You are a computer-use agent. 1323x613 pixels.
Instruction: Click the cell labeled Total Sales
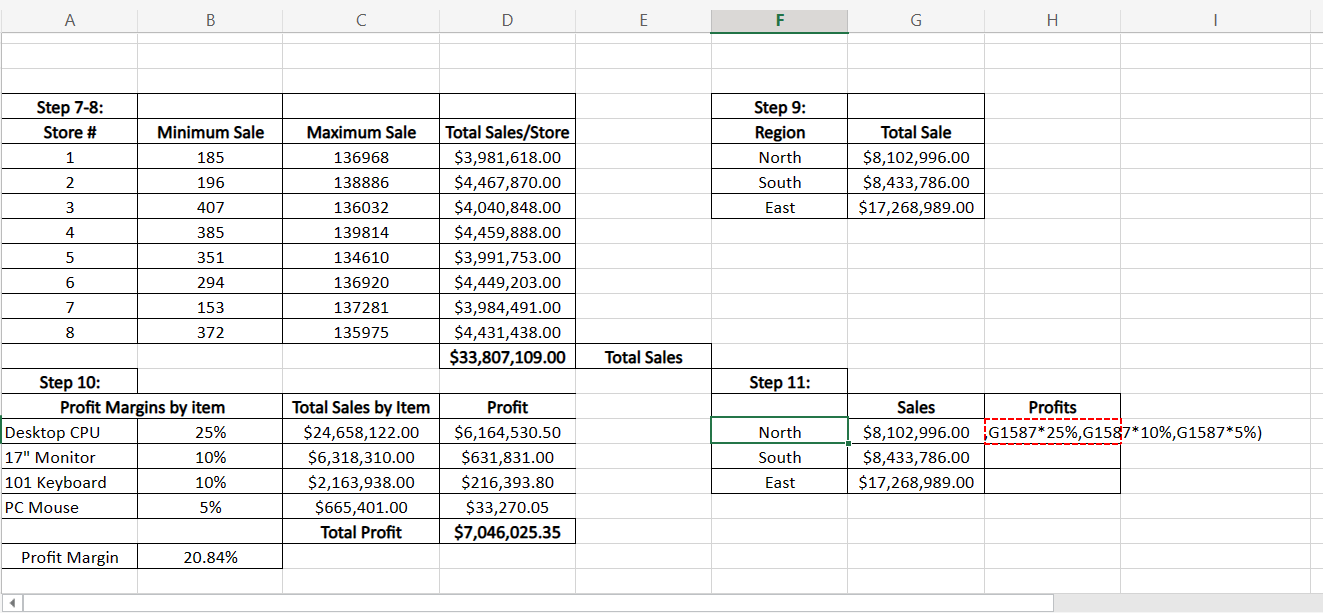click(643, 356)
